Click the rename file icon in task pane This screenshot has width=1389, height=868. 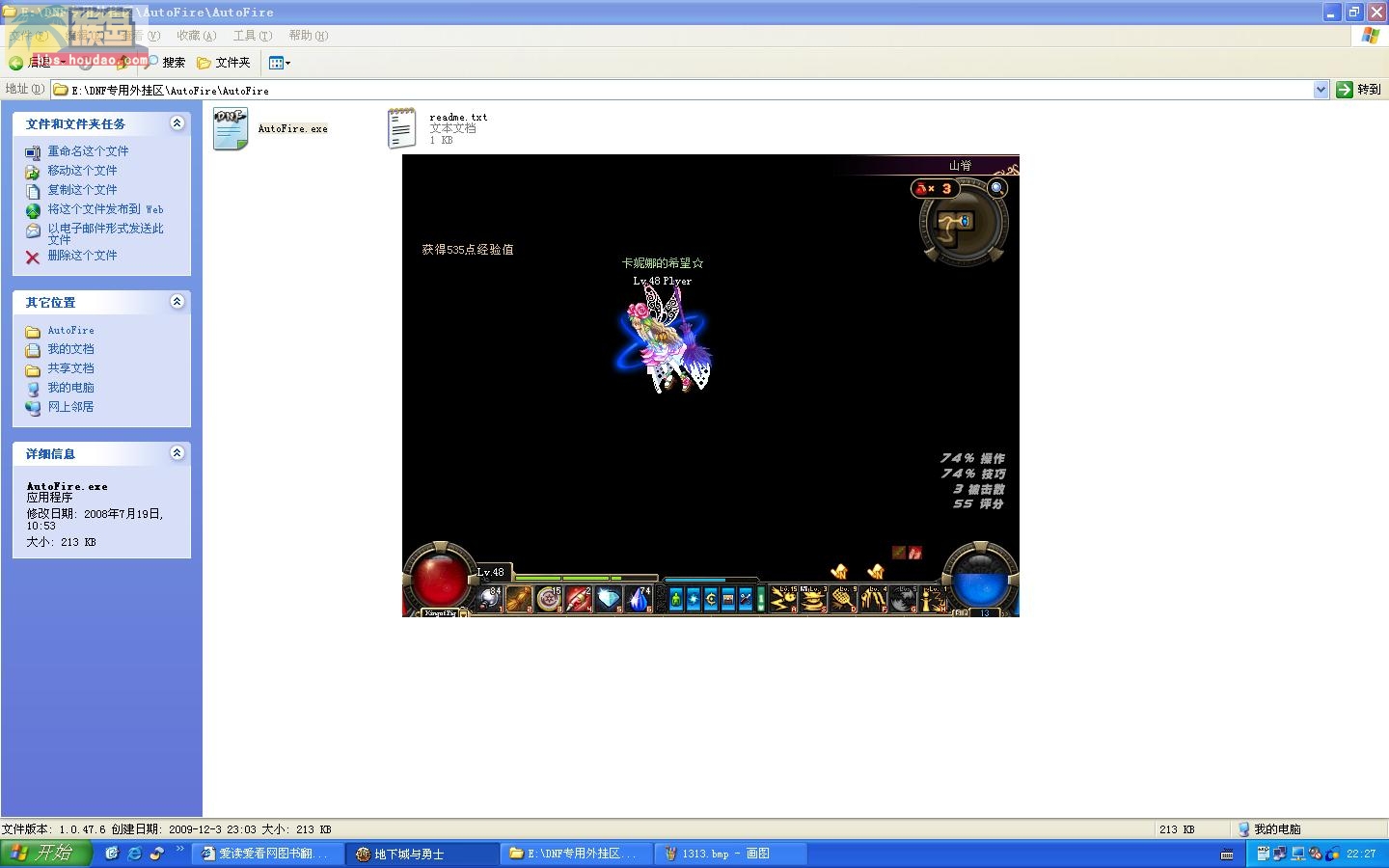click(x=33, y=152)
